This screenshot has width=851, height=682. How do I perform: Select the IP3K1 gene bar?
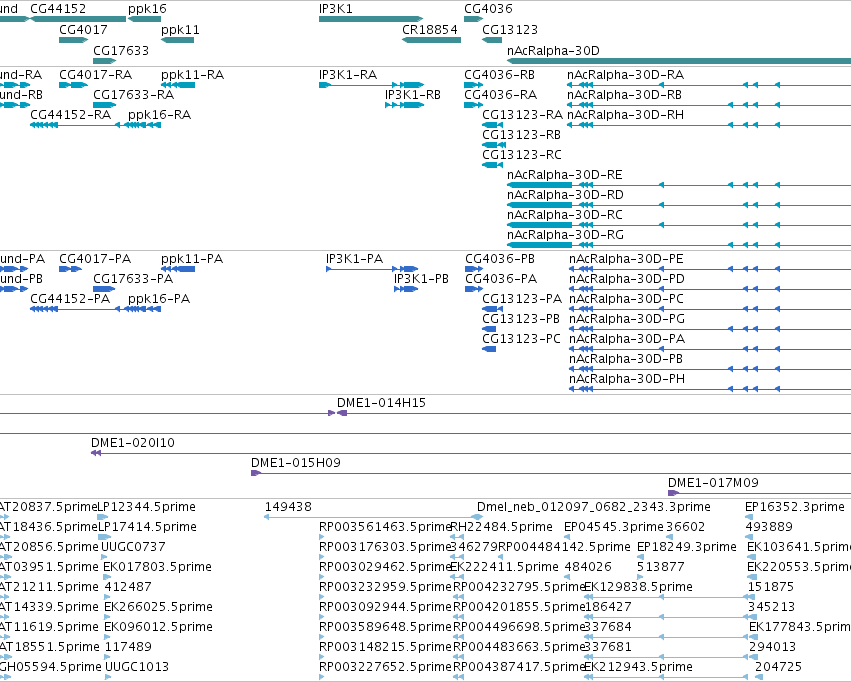pyautogui.click(x=371, y=19)
